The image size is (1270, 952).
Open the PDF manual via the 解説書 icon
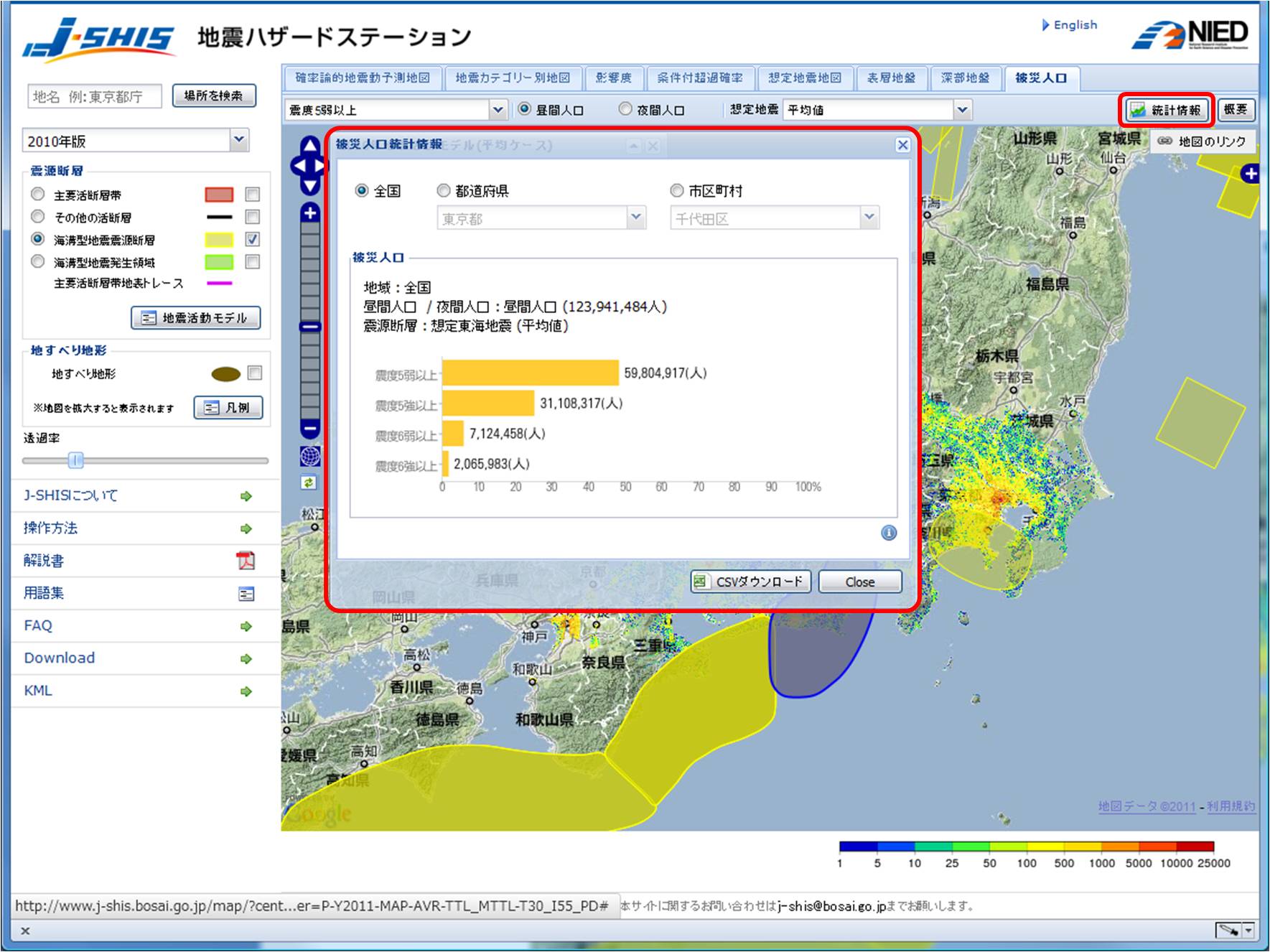coord(247,561)
